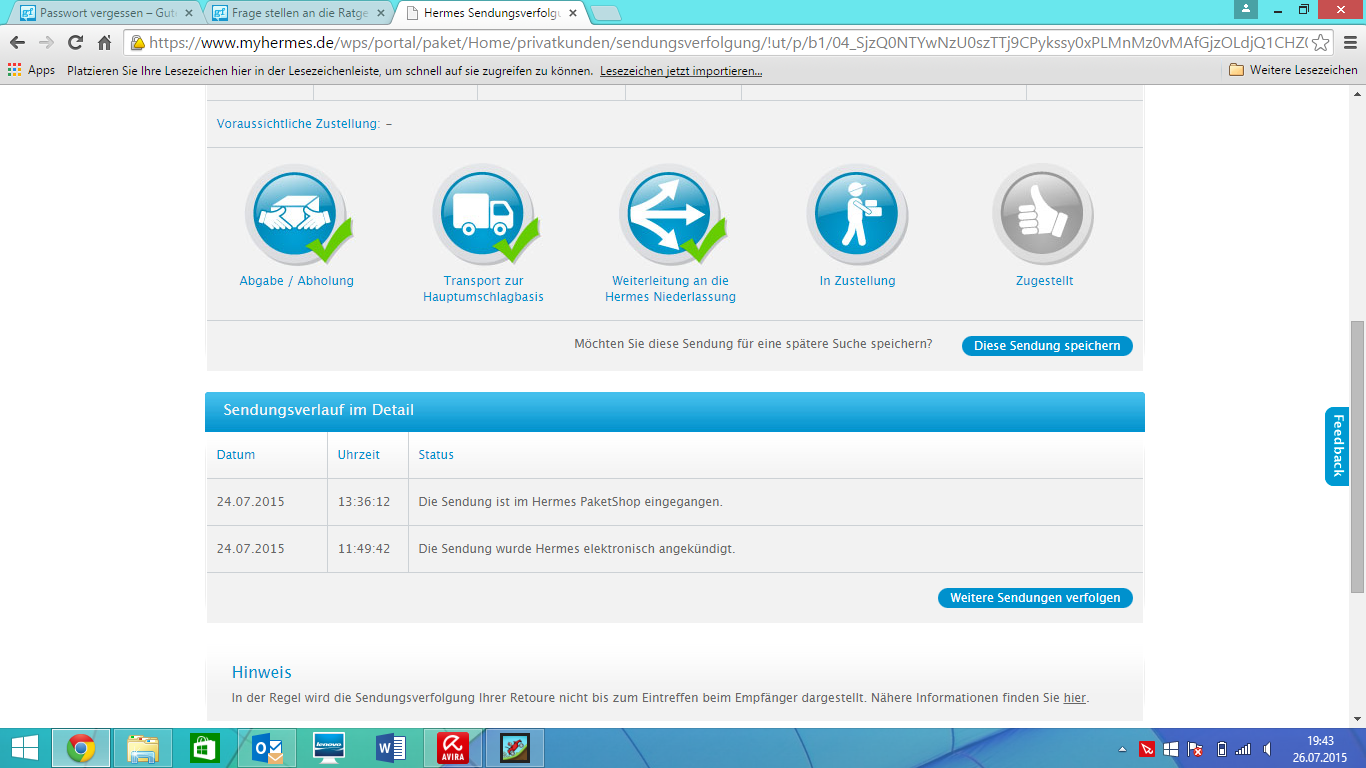Viewport: 1366px width, 768px height.
Task: Expand the Weitere Lesezeichen bookmarks folder
Action: point(1292,70)
